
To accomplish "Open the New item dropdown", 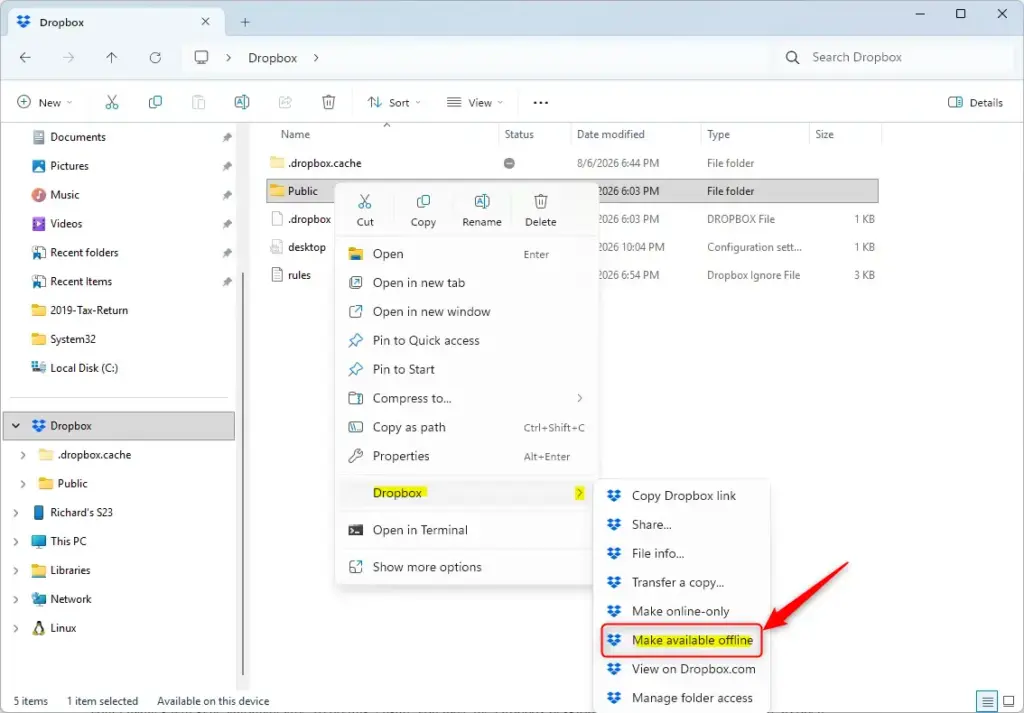I will [x=44, y=103].
